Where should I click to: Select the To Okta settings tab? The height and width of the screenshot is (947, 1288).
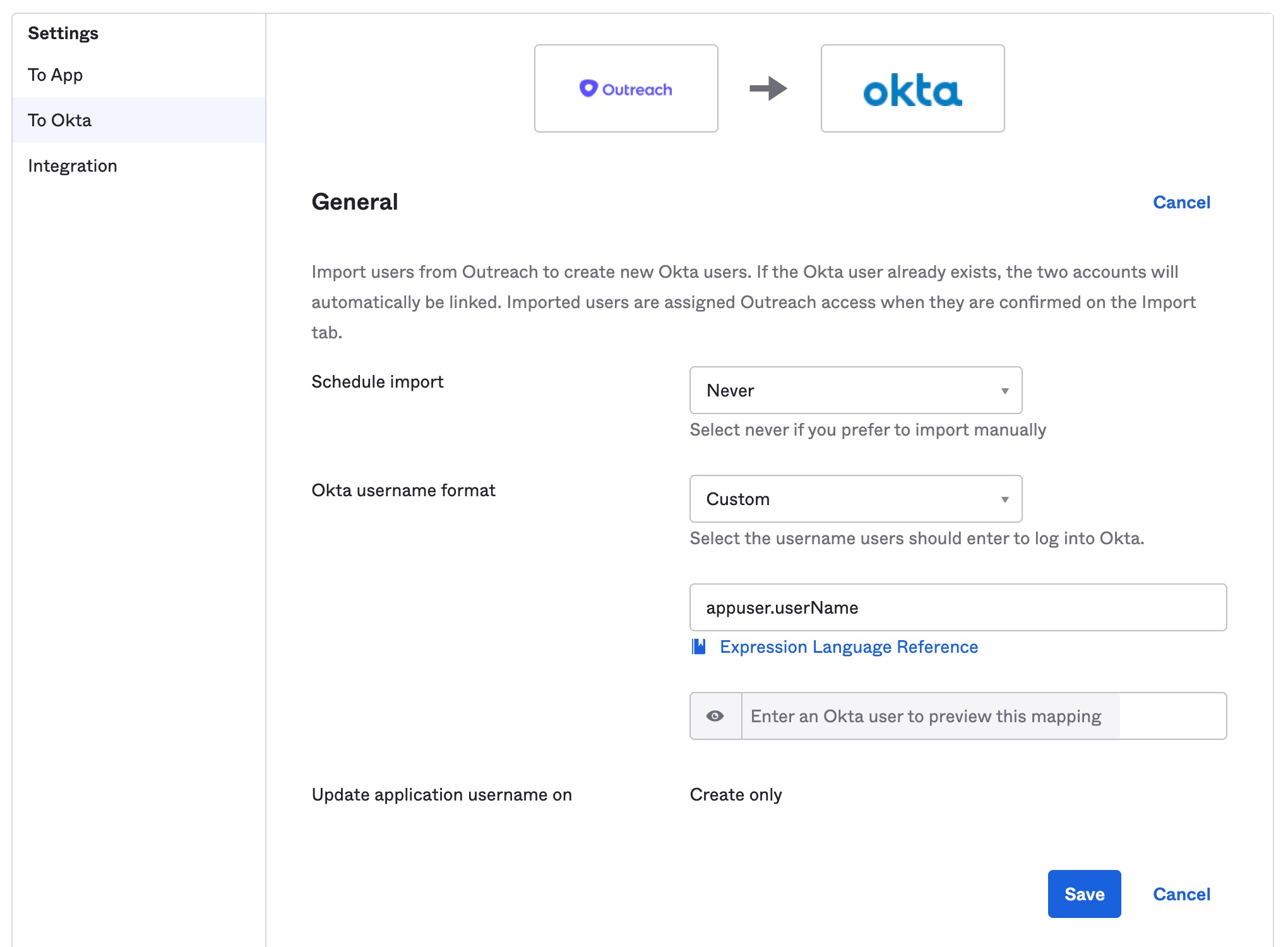coord(60,121)
